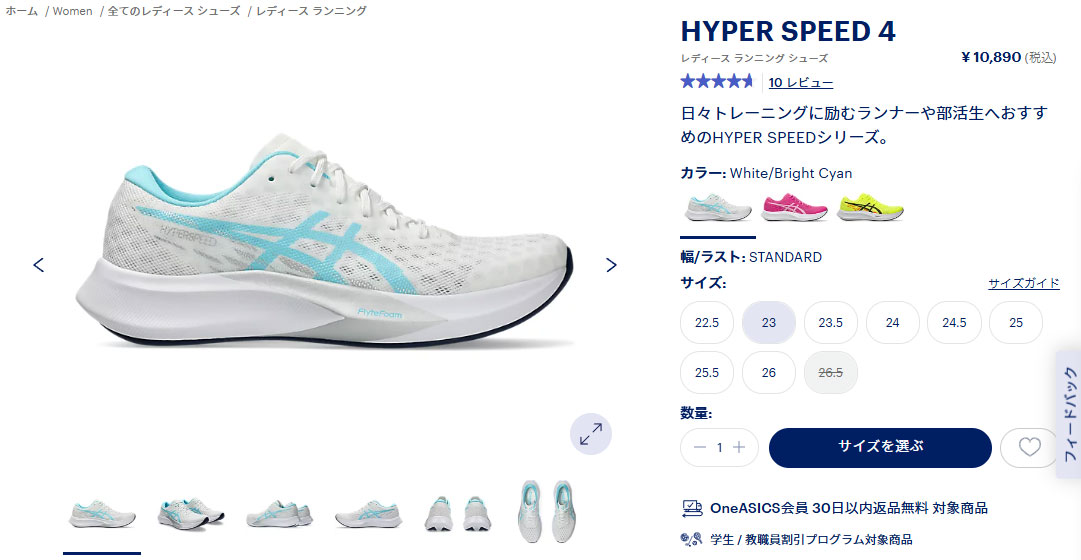Click the サイズを選ぶ button
The height and width of the screenshot is (560, 1081).
point(880,448)
